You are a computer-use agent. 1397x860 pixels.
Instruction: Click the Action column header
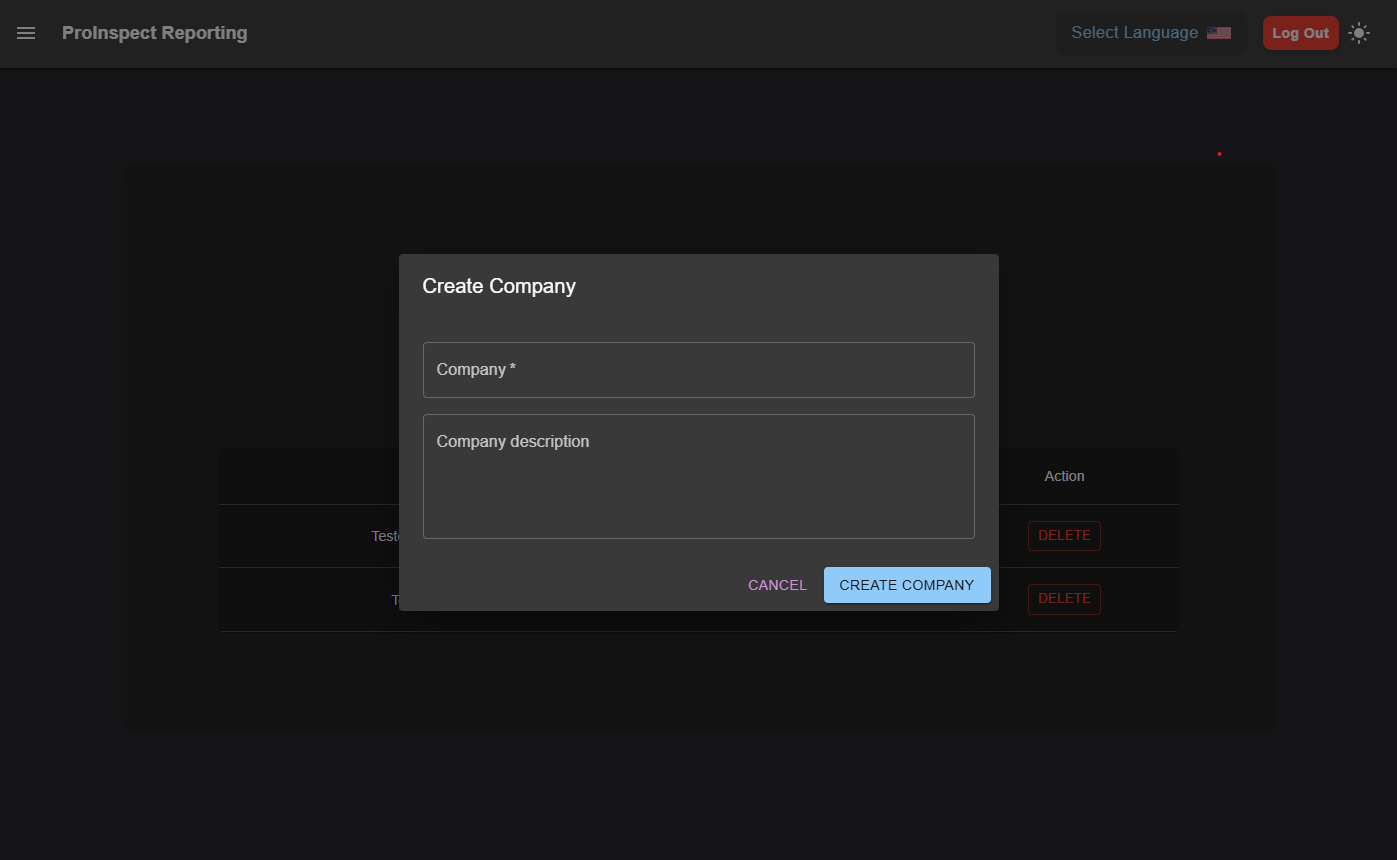pyautogui.click(x=1064, y=476)
